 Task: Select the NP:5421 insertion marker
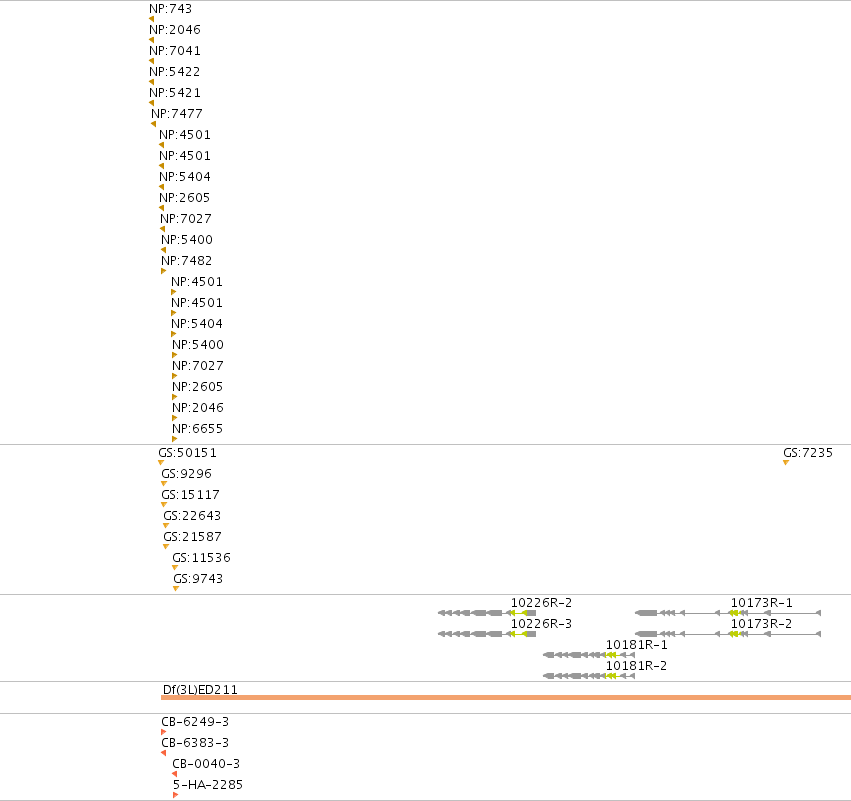point(151,103)
